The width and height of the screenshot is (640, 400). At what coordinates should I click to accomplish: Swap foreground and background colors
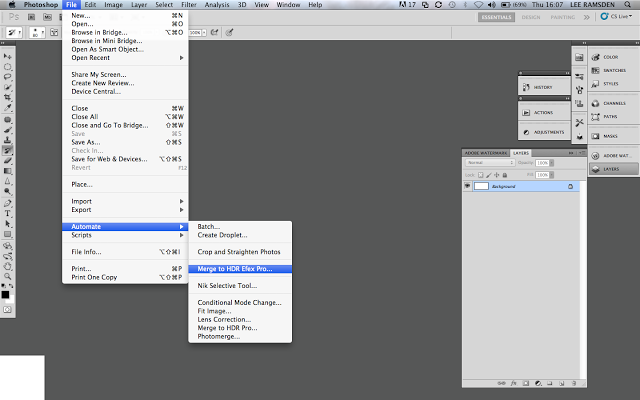tap(11, 286)
